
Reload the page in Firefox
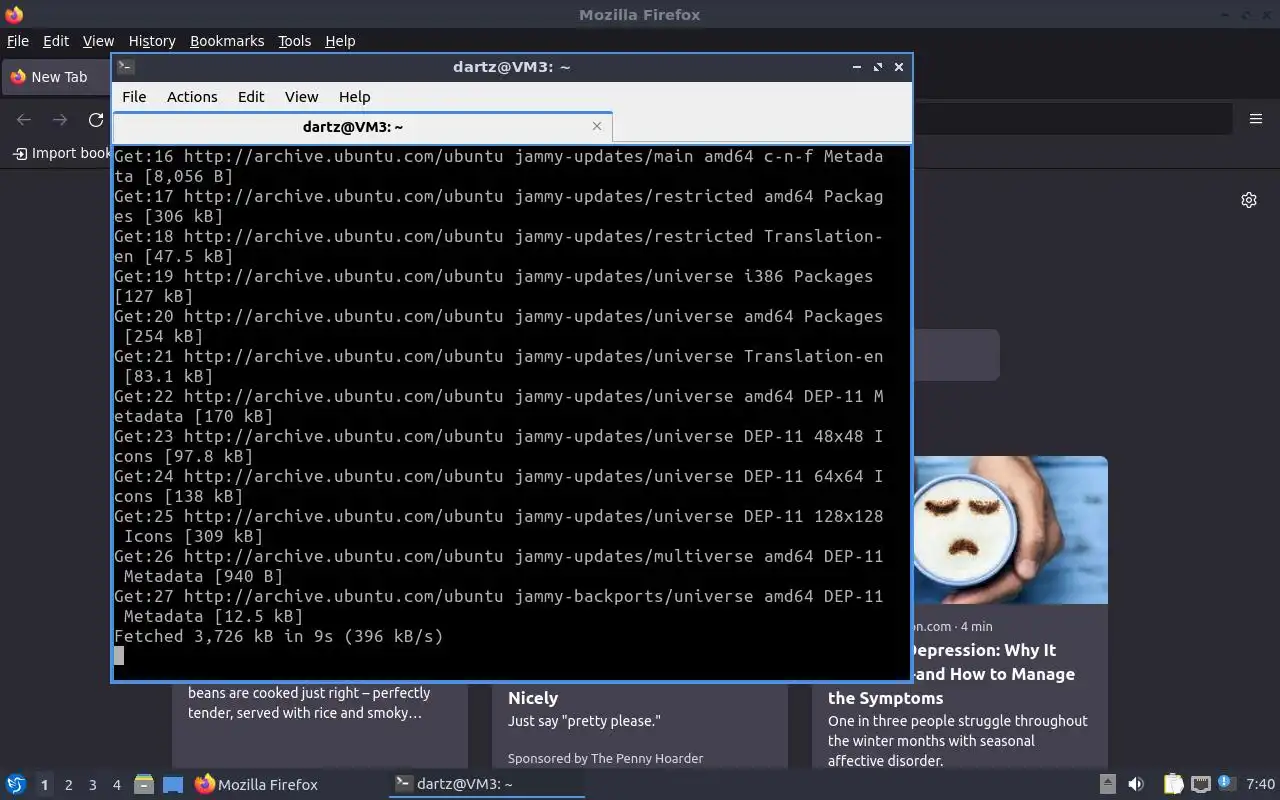[x=96, y=120]
